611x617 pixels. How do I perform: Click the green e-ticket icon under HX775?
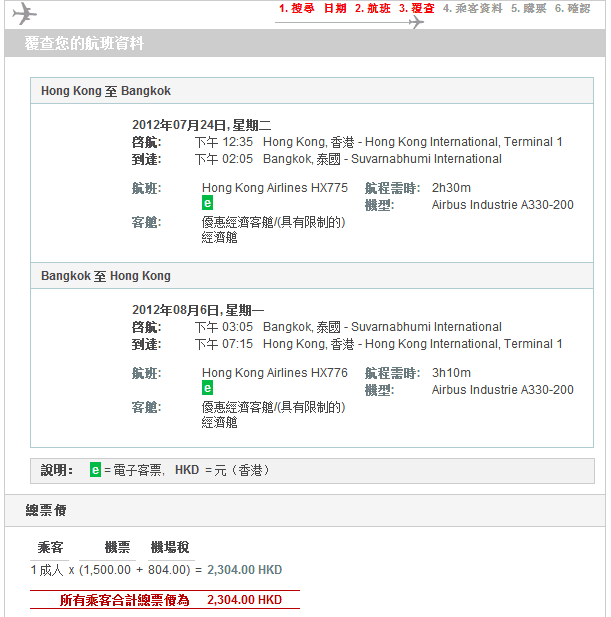click(207, 203)
